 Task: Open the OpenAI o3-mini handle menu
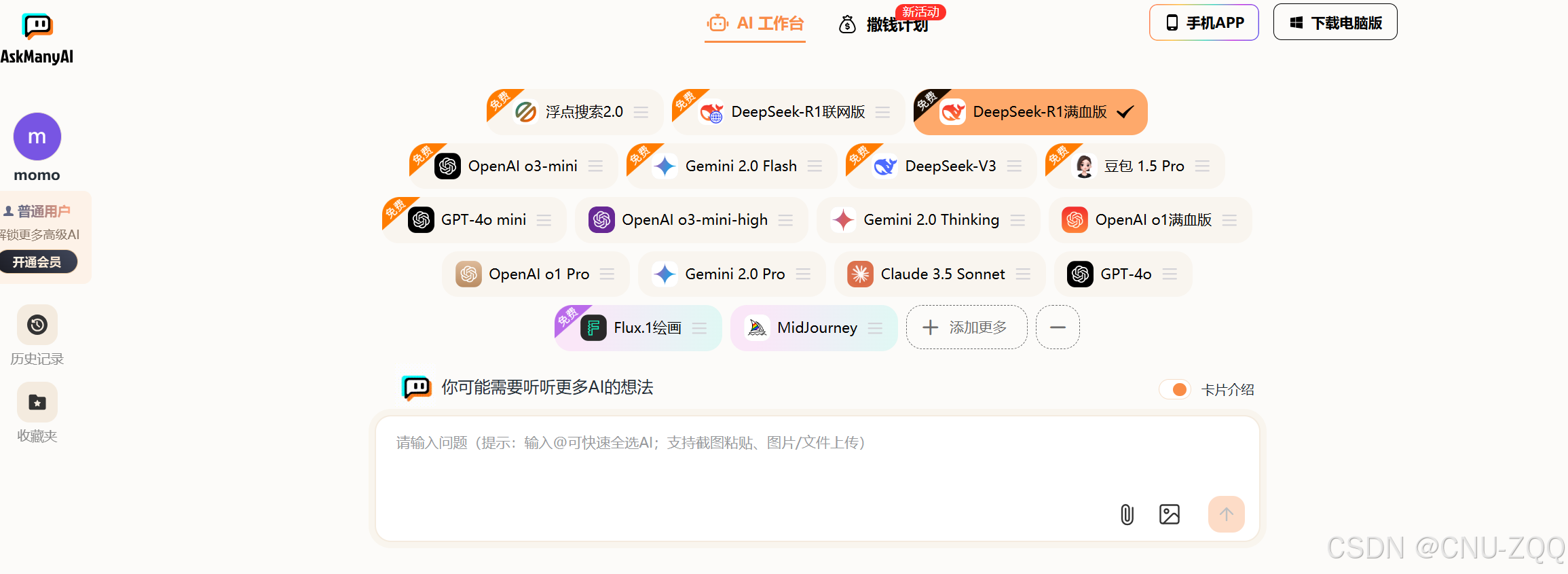595,166
